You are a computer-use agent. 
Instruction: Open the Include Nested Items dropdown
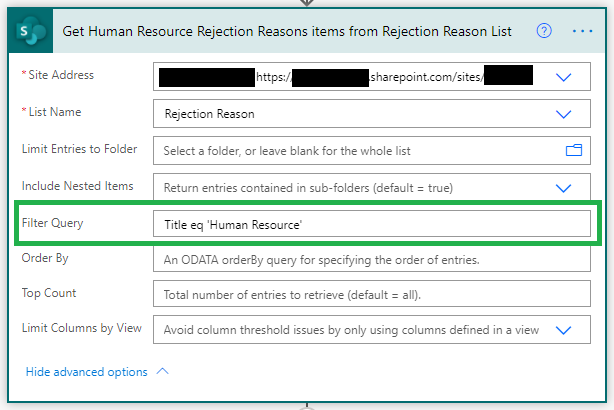click(563, 188)
